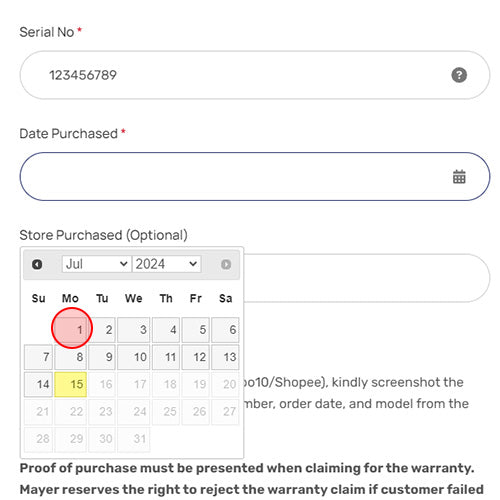
Task: Click the Store Purchased input field
Action: click(x=367, y=278)
